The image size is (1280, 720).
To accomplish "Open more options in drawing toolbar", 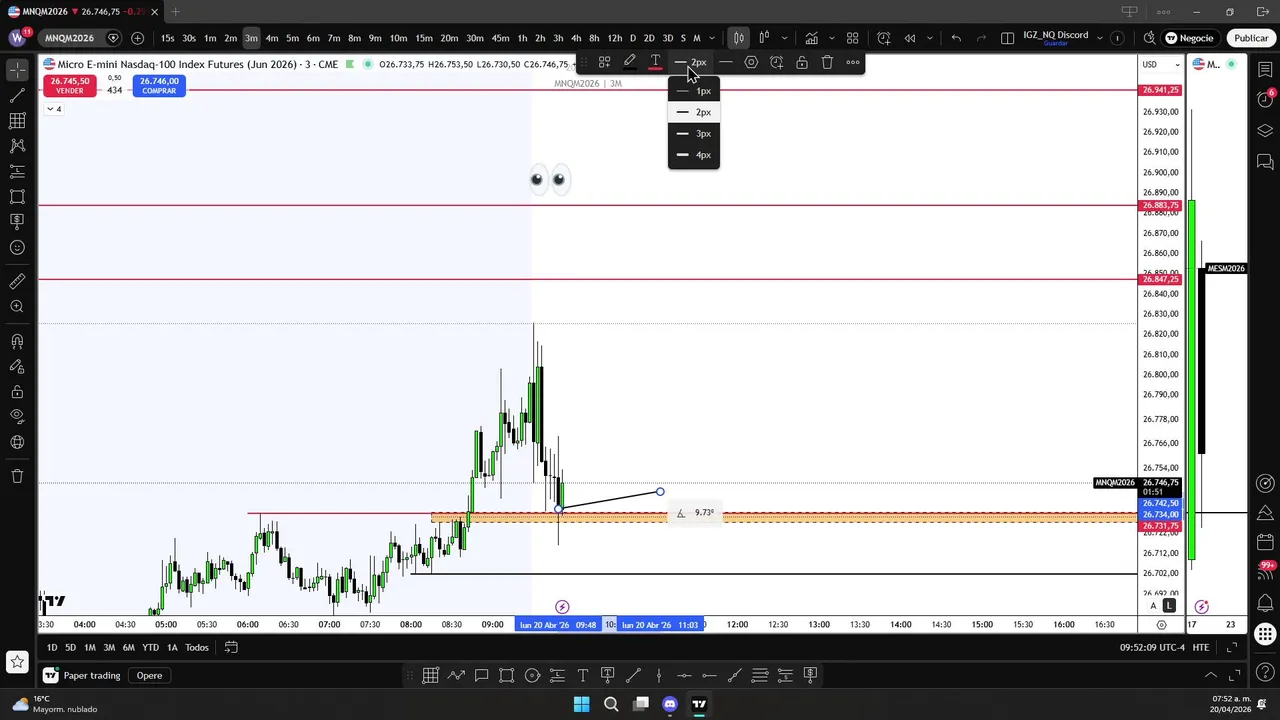I will coord(853,62).
